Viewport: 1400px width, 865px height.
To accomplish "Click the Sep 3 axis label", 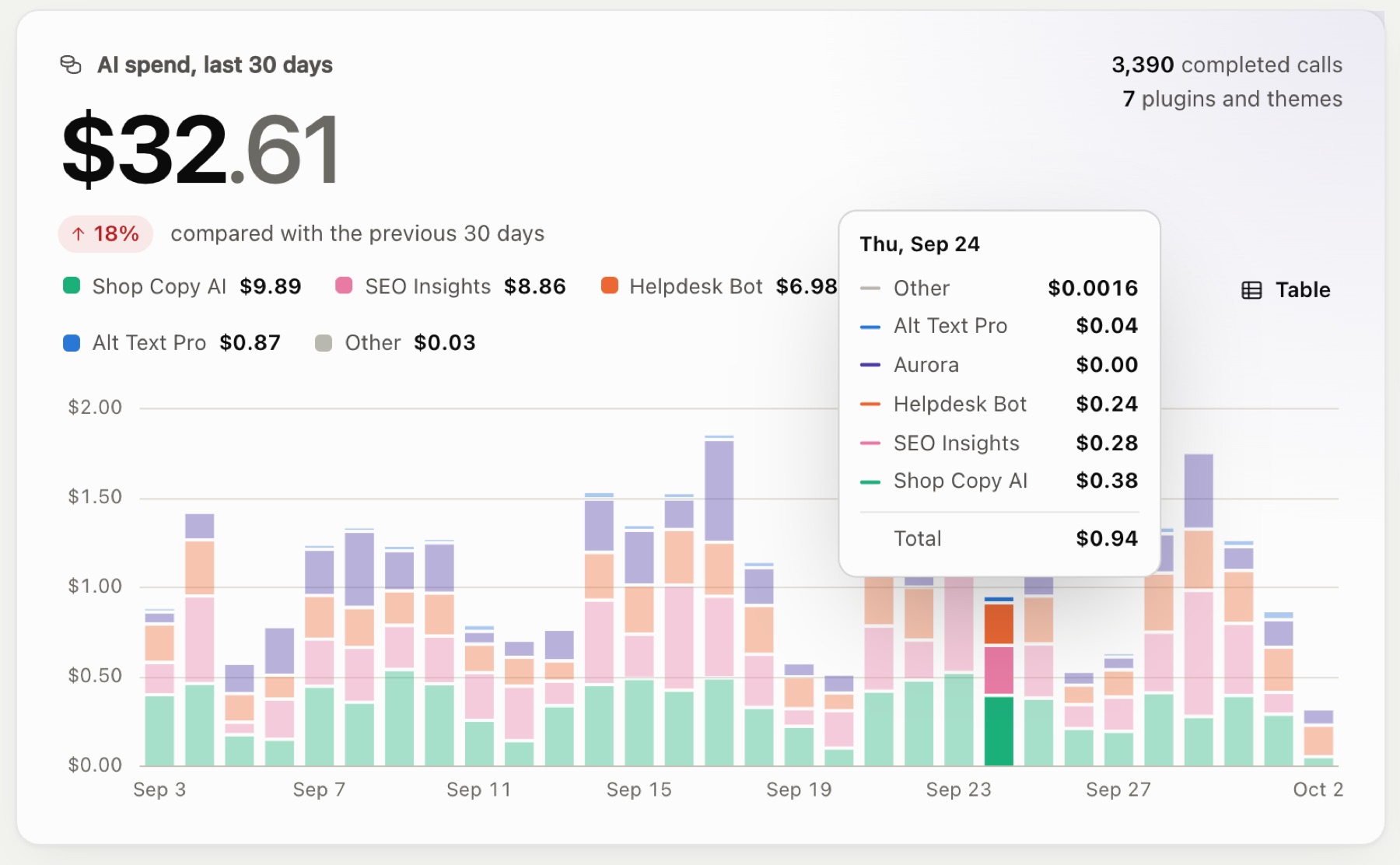I will [x=159, y=790].
